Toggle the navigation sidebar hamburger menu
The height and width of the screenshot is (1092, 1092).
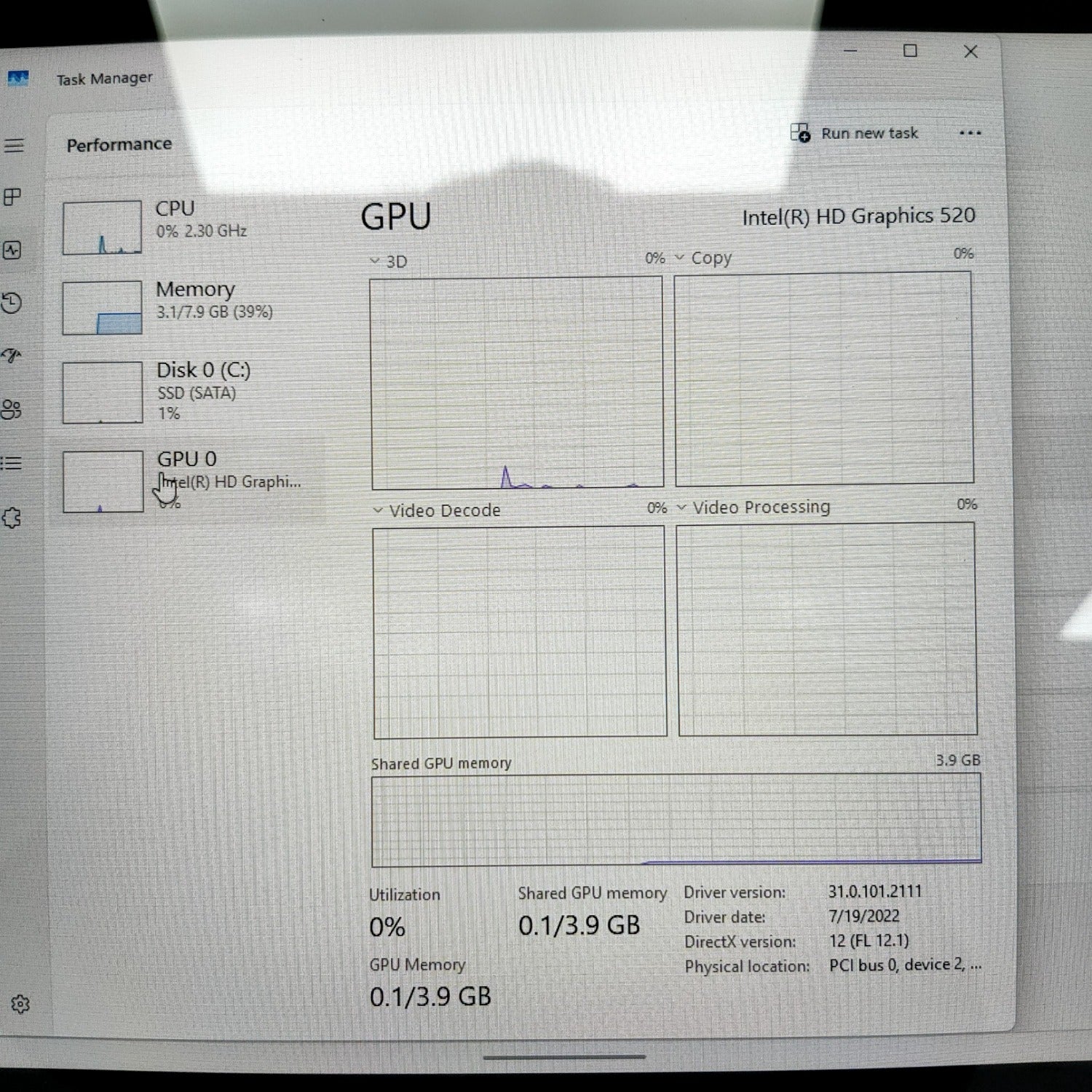(15, 146)
